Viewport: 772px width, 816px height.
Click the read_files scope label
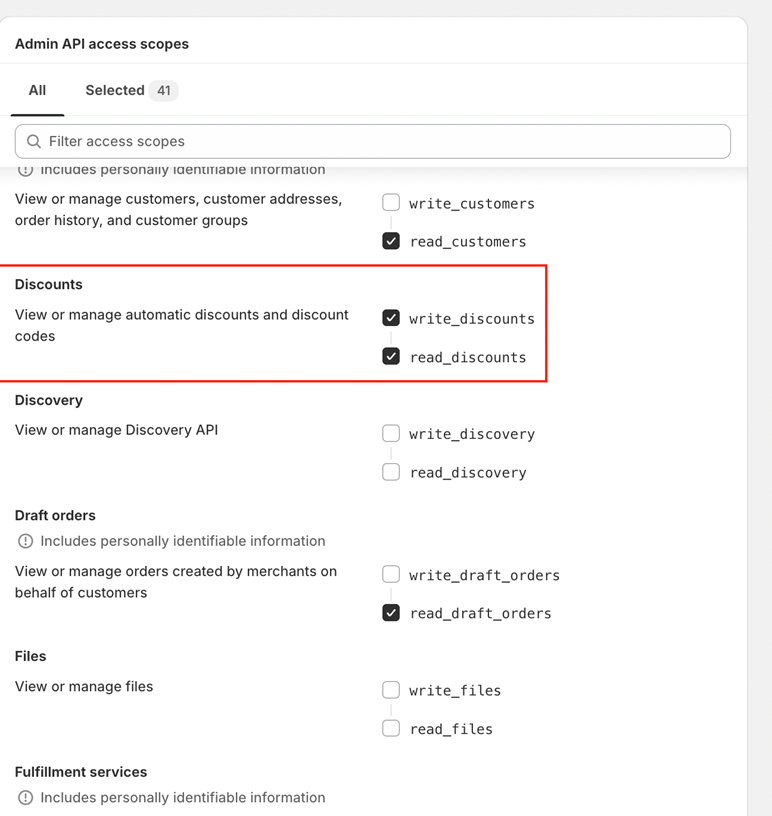pyautogui.click(x=451, y=730)
